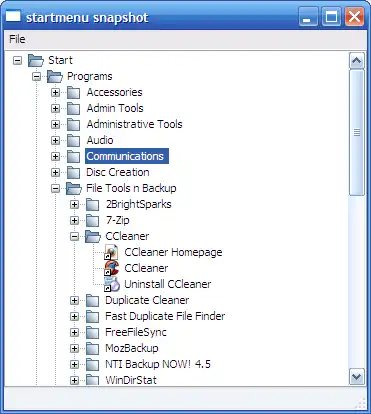Expand the Administrative Tools folder

[55, 124]
